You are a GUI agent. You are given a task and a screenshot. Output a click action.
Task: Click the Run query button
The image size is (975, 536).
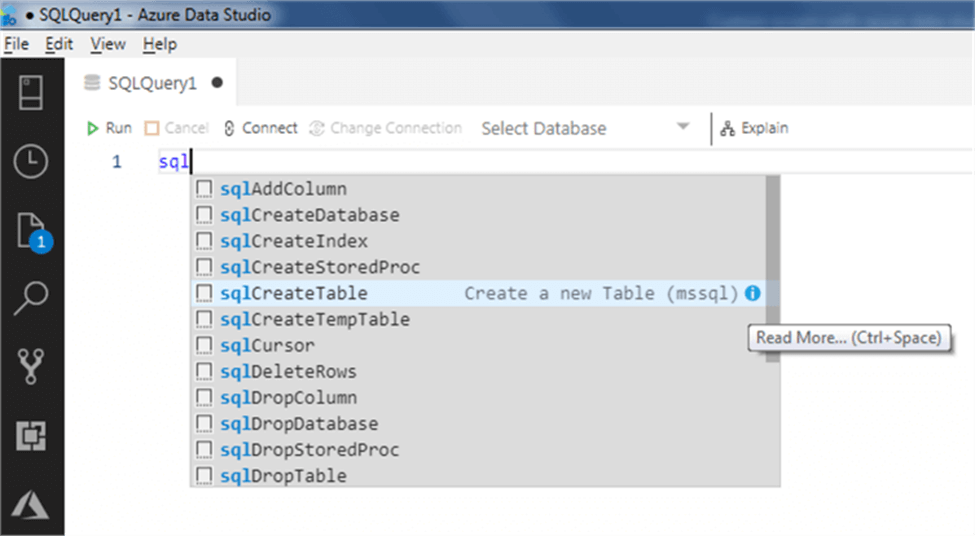(109, 128)
